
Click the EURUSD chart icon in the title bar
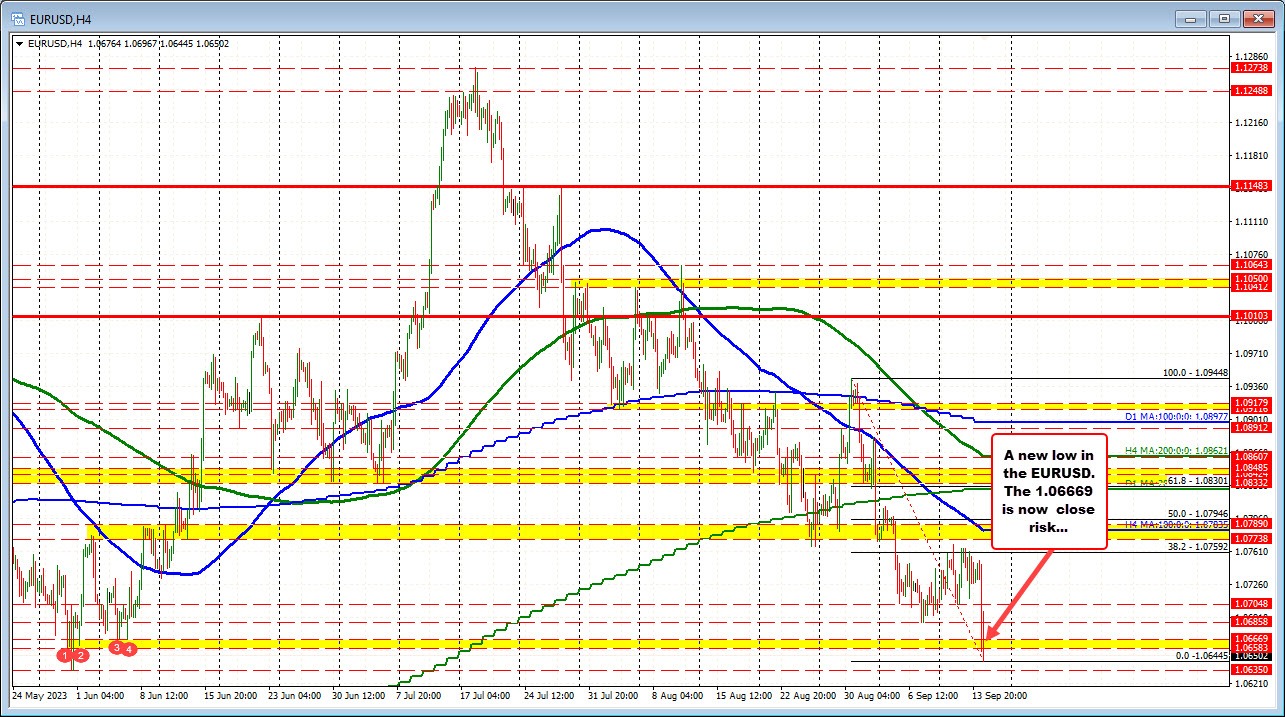[x=16, y=17]
